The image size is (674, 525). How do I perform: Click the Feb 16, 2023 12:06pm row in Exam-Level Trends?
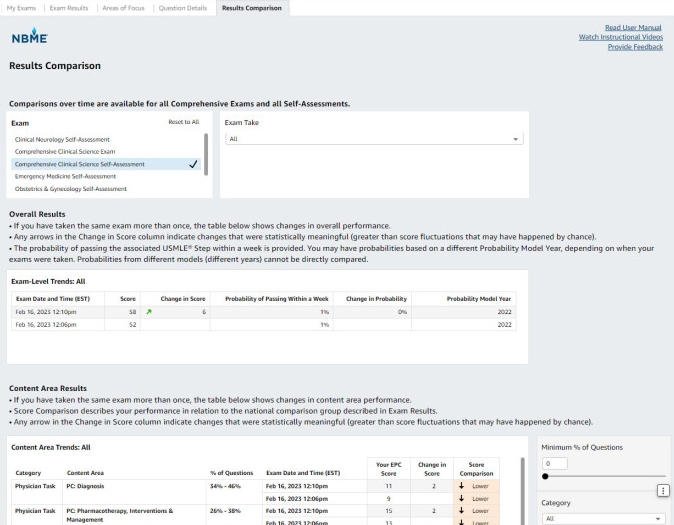[x=263, y=324]
